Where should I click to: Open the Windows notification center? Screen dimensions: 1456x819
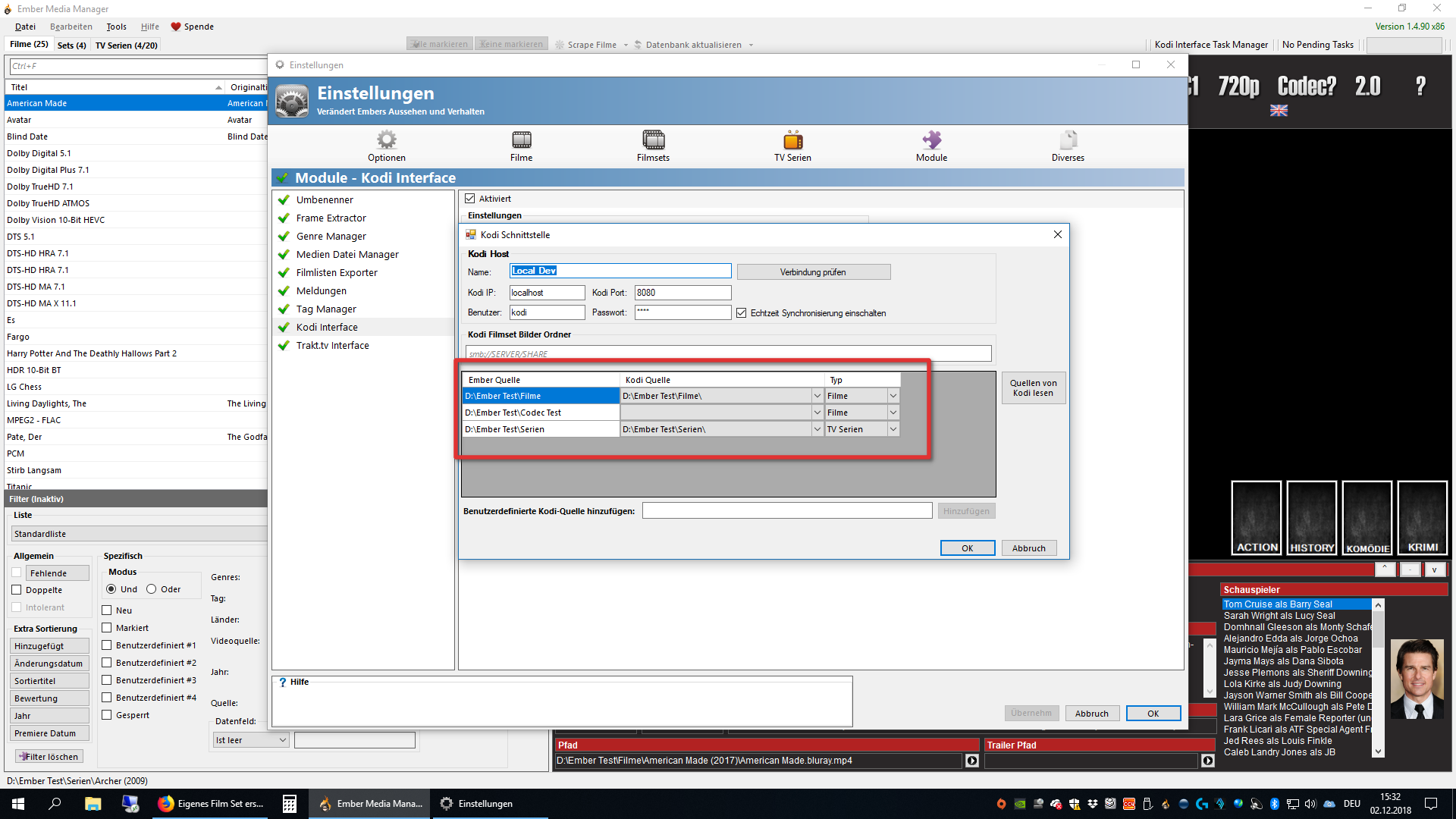pyautogui.click(x=1431, y=804)
